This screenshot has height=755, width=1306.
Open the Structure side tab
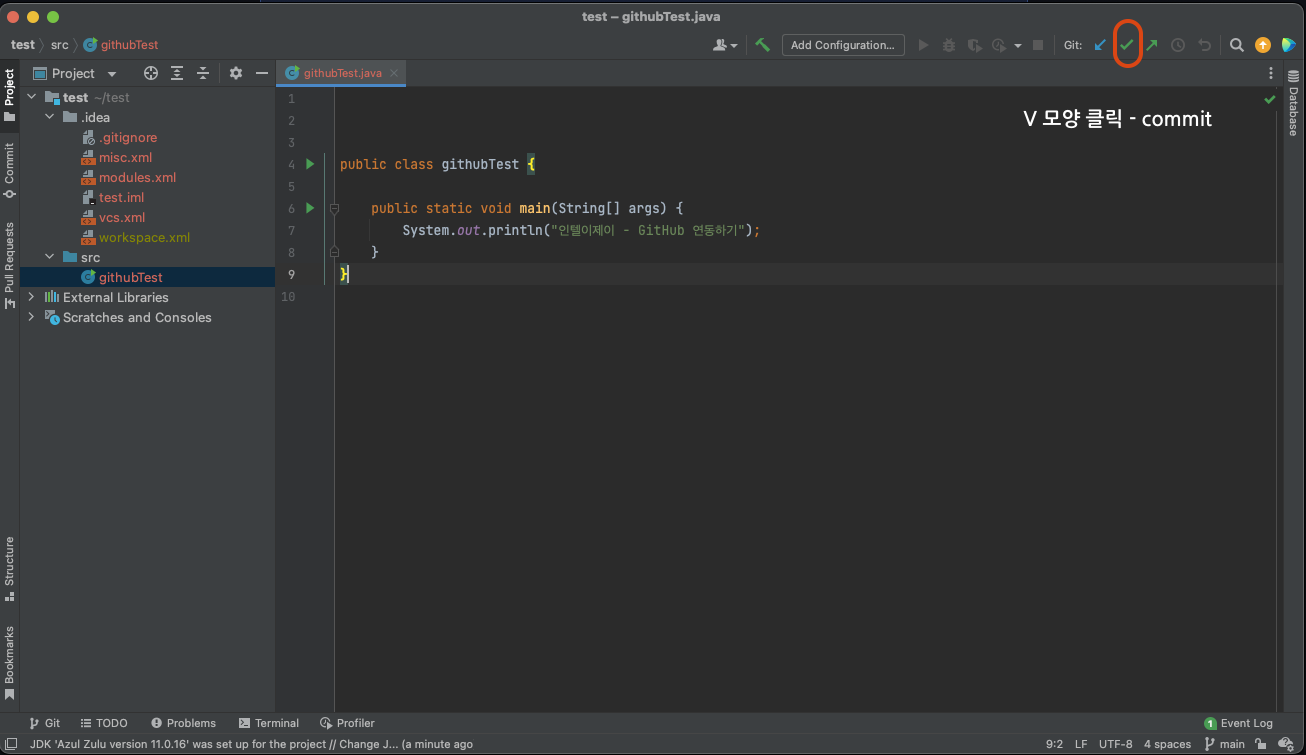tap(9, 568)
